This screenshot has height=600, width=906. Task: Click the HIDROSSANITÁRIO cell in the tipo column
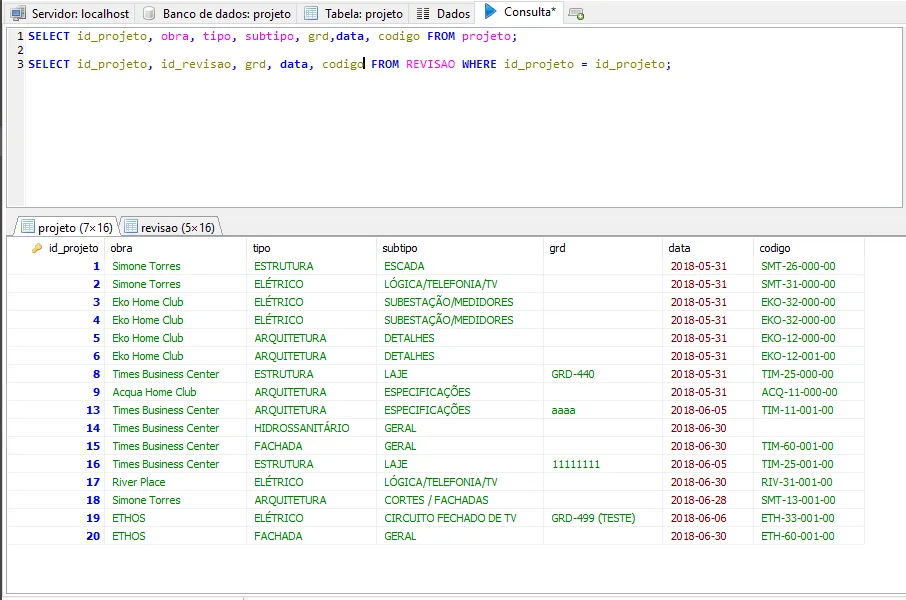click(302, 428)
